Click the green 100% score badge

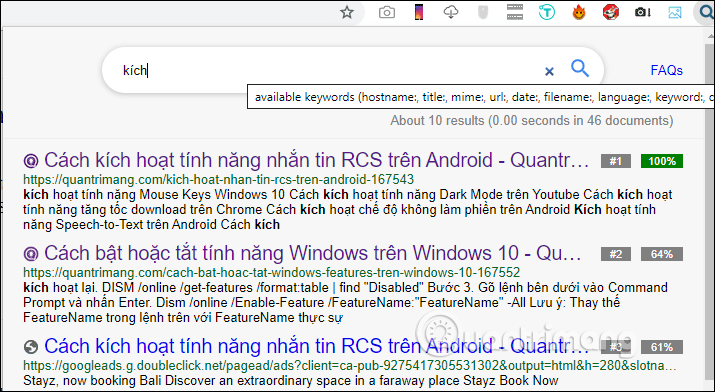click(662, 161)
